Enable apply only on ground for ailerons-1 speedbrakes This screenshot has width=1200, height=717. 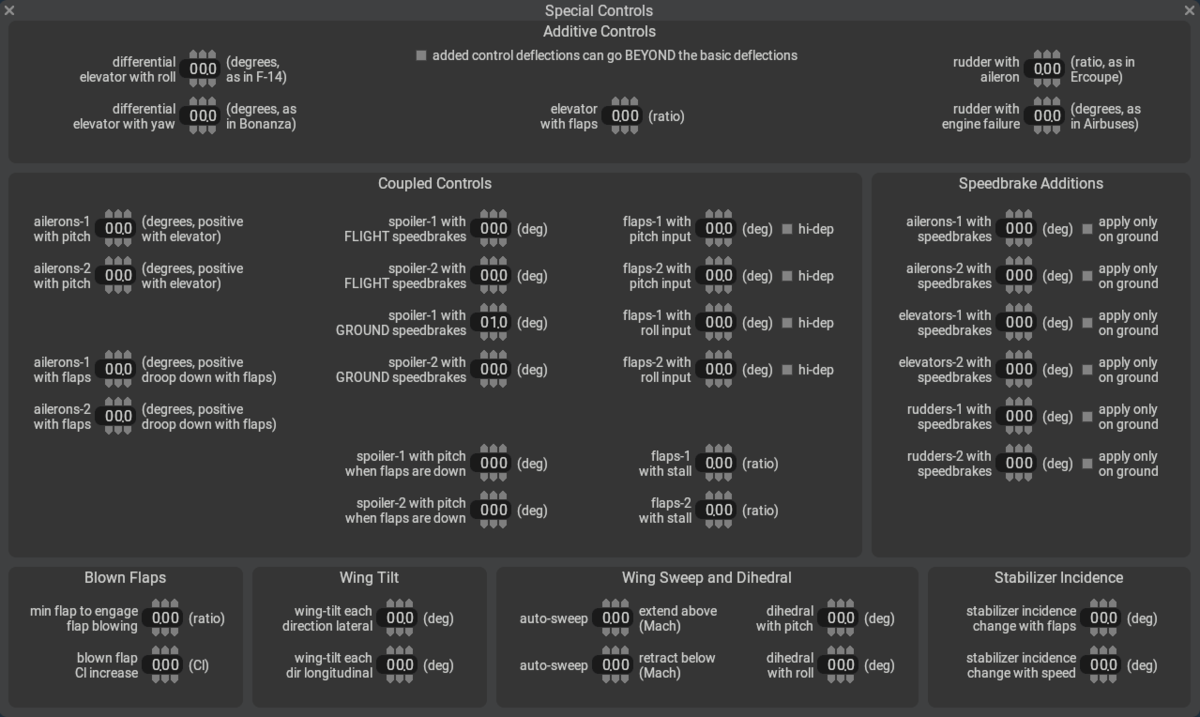[1087, 229]
